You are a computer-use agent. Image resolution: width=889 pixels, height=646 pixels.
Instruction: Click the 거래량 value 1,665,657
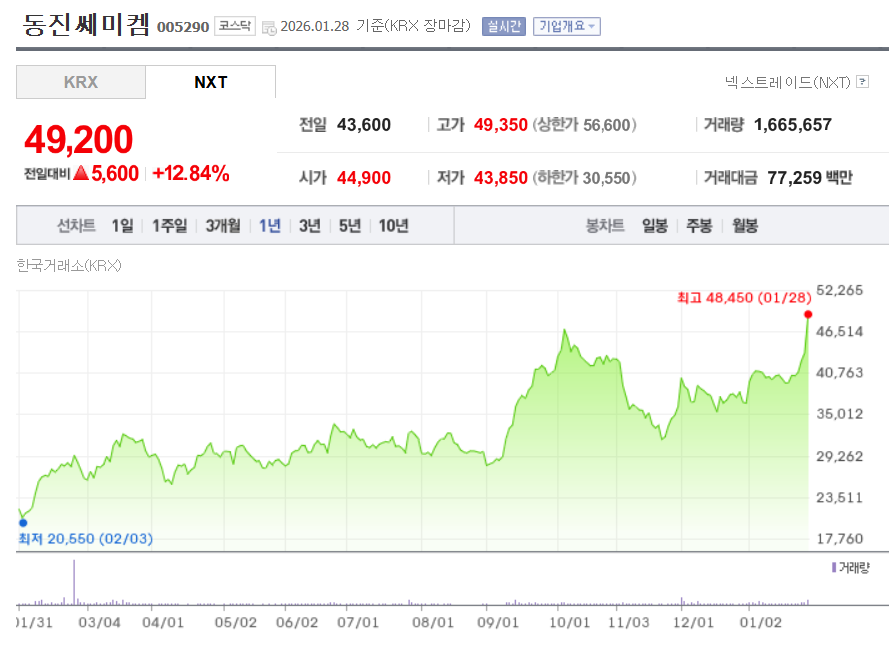point(793,125)
